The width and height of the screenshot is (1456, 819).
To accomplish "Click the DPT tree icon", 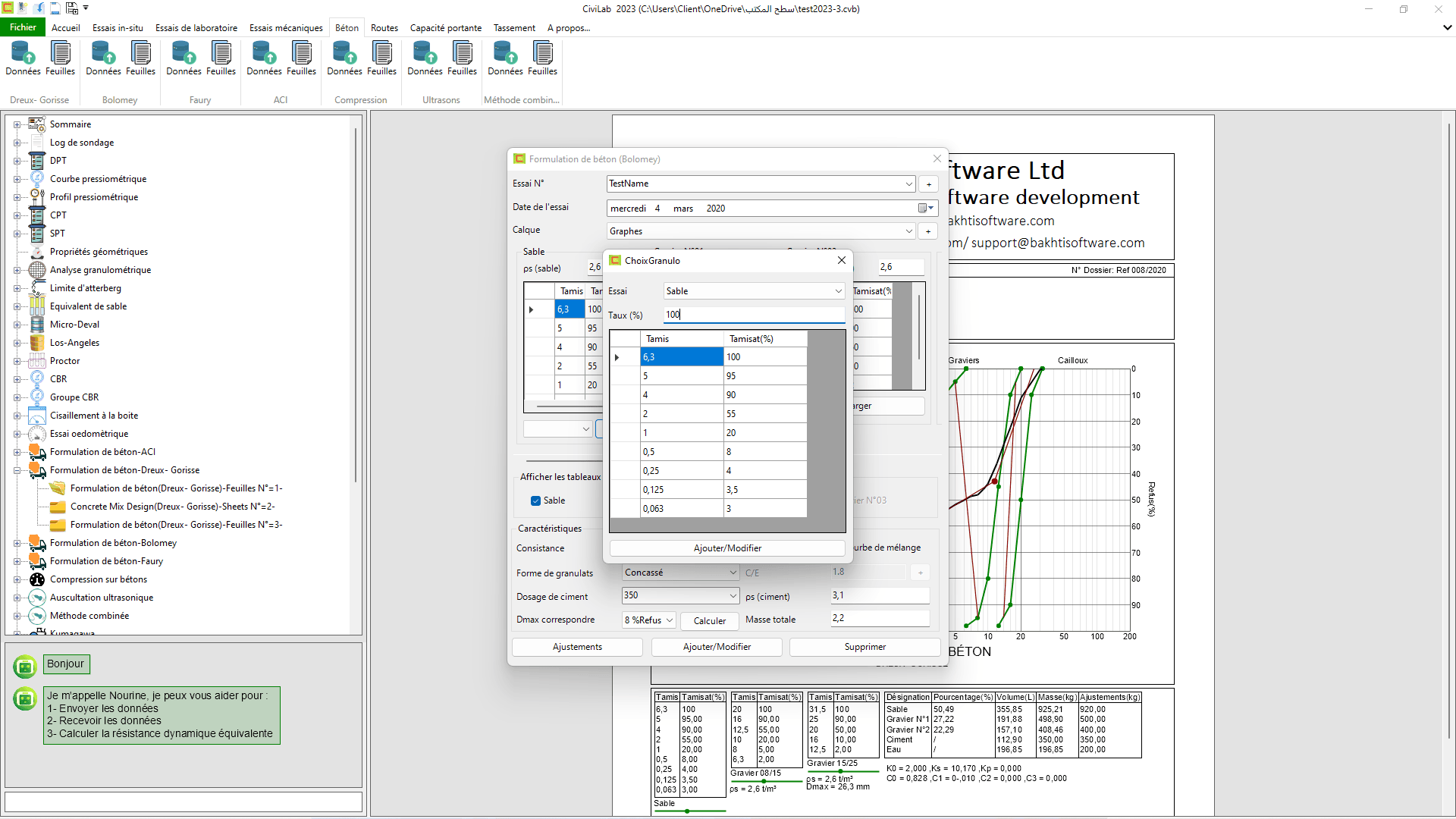I will pyautogui.click(x=37, y=161).
